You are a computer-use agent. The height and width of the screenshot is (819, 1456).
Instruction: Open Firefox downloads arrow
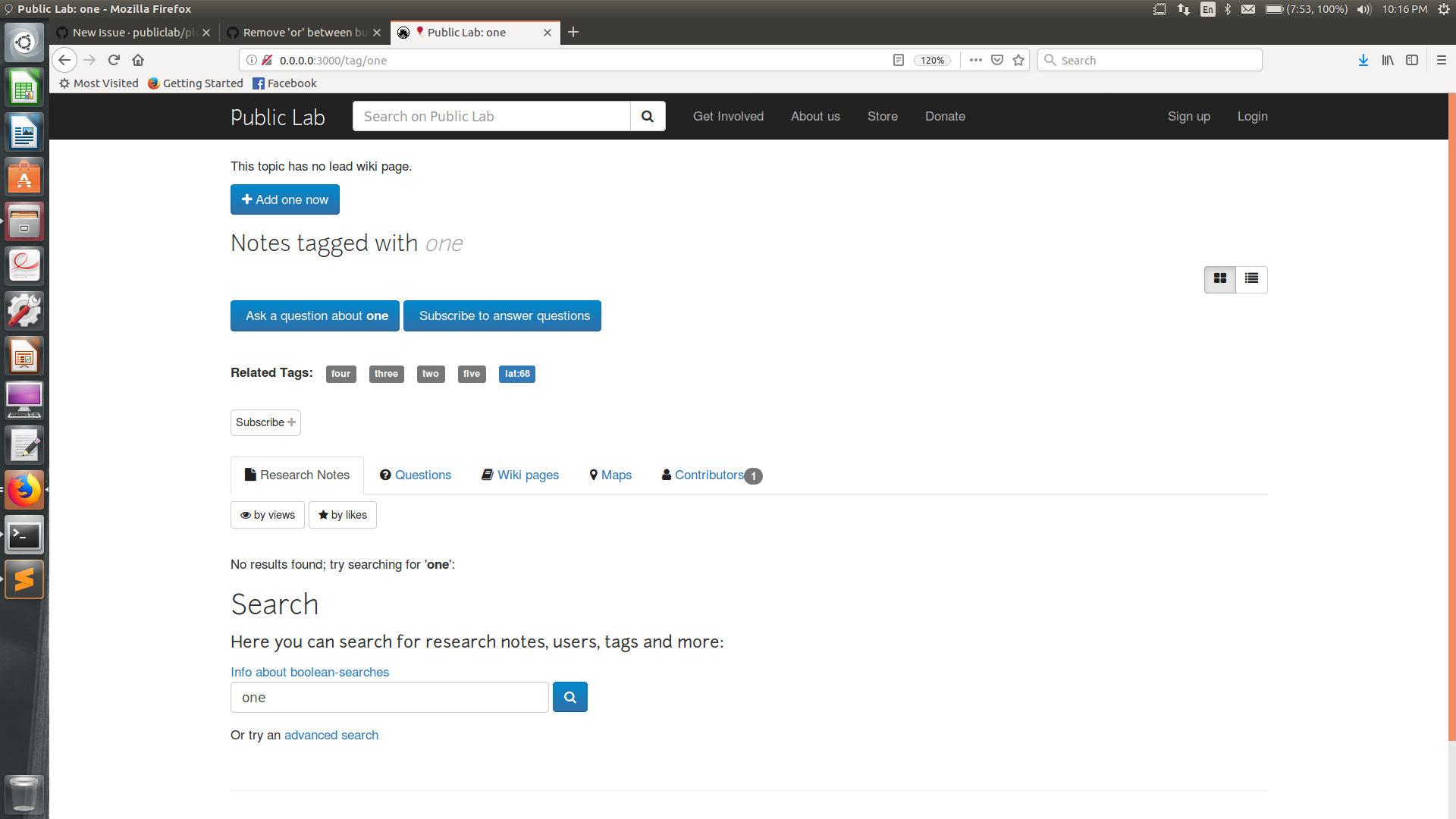click(x=1363, y=60)
